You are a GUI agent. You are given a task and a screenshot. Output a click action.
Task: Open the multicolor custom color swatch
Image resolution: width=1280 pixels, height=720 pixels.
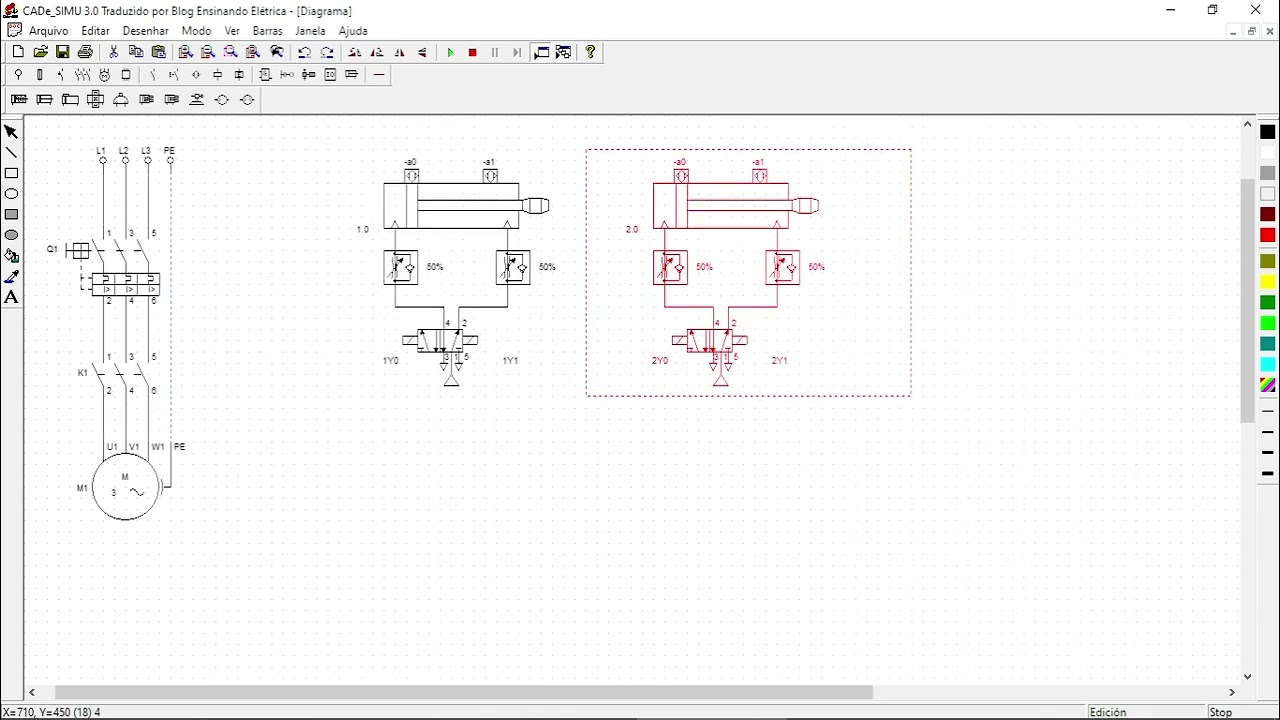(x=1268, y=385)
